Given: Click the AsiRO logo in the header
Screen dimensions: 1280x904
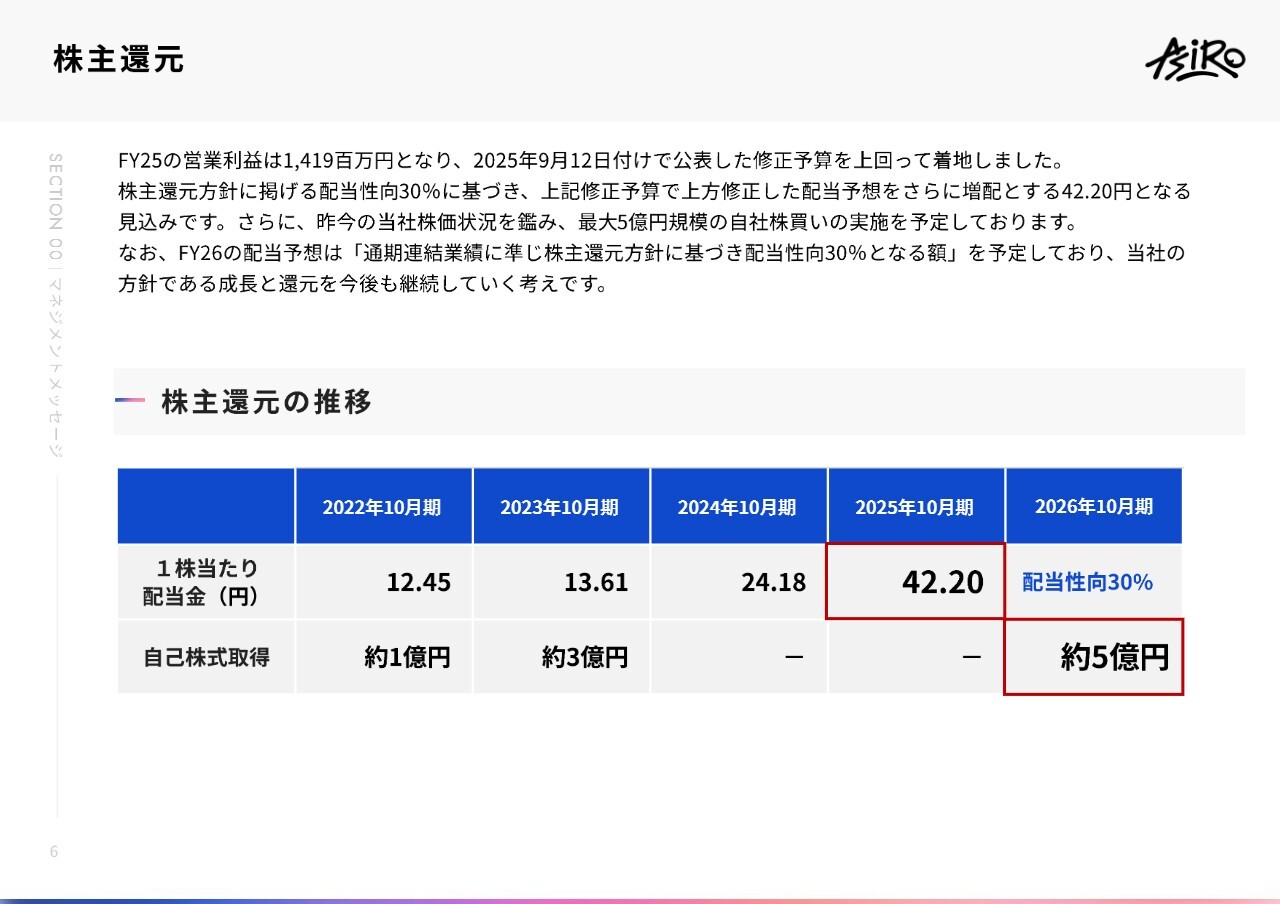Looking at the screenshot, I should [x=1194, y=59].
